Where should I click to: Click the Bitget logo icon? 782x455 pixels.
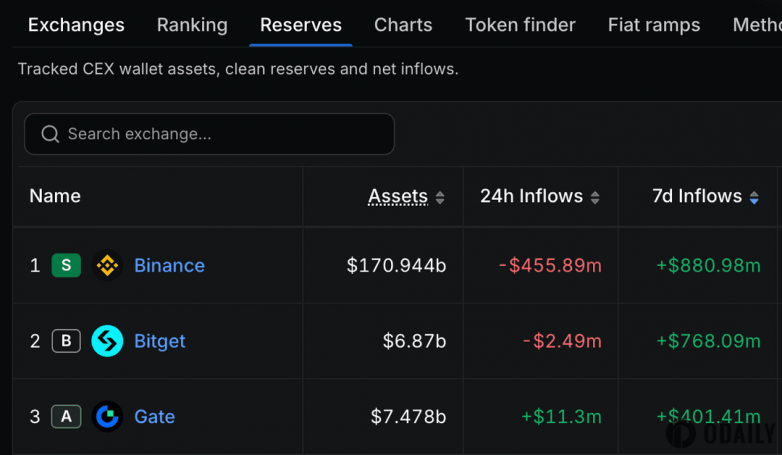[x=107, y=341]
